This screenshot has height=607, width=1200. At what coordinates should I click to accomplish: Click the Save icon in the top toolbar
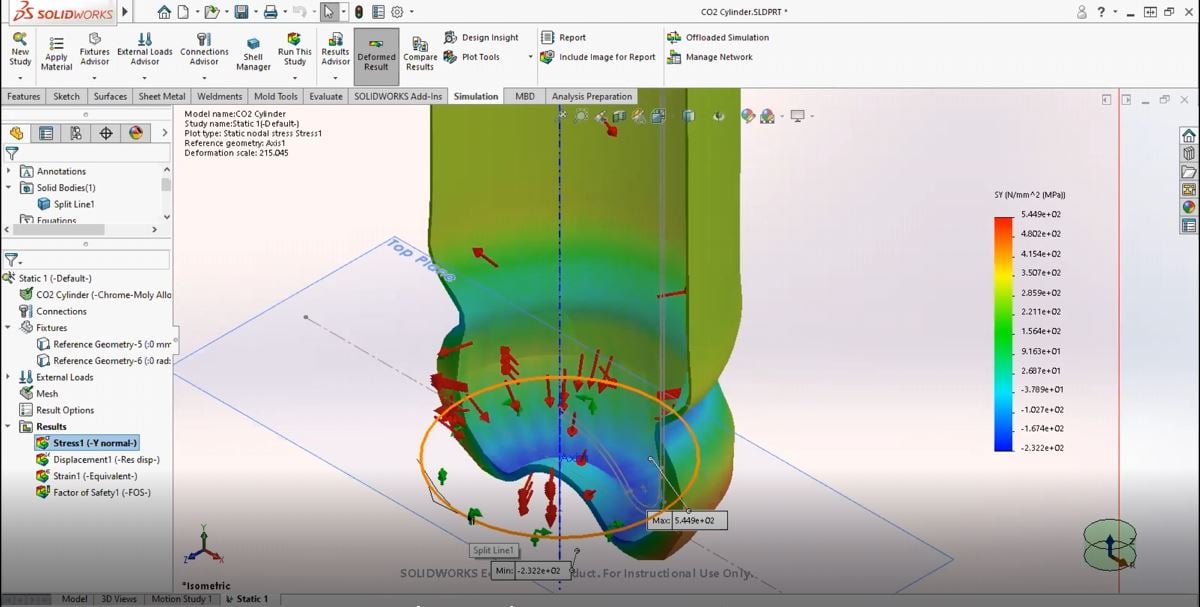pos(241,12)
